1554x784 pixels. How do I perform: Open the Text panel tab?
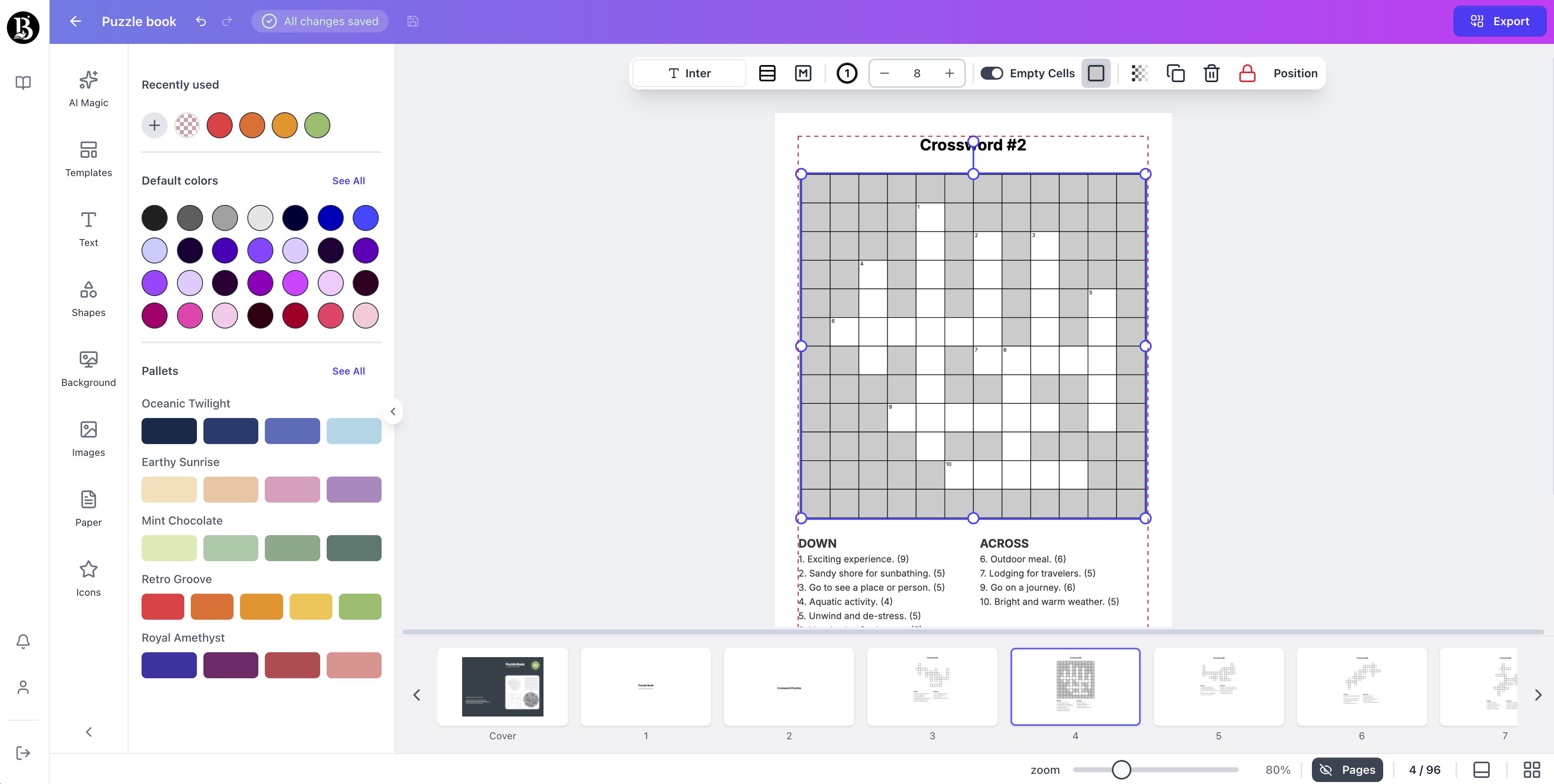88,229
